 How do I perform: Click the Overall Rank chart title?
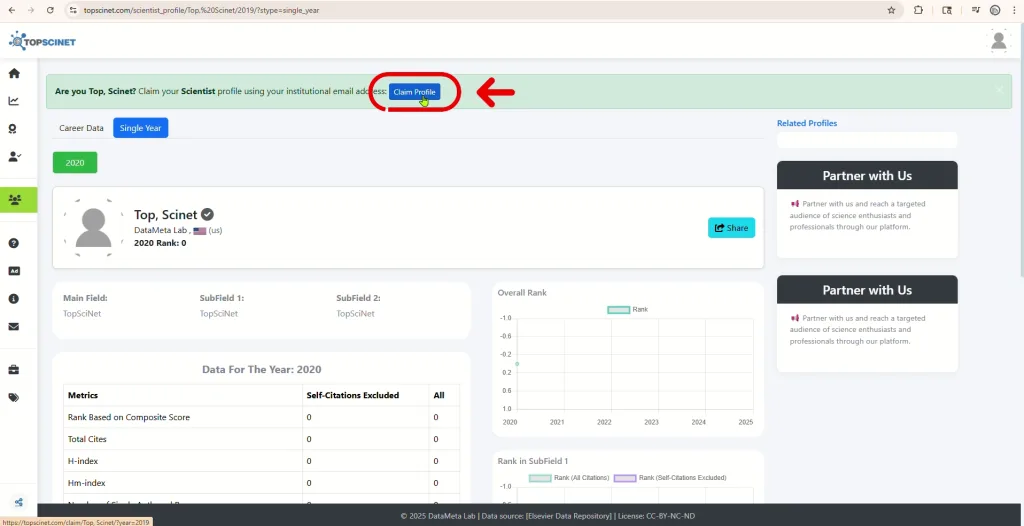(522, 293)
